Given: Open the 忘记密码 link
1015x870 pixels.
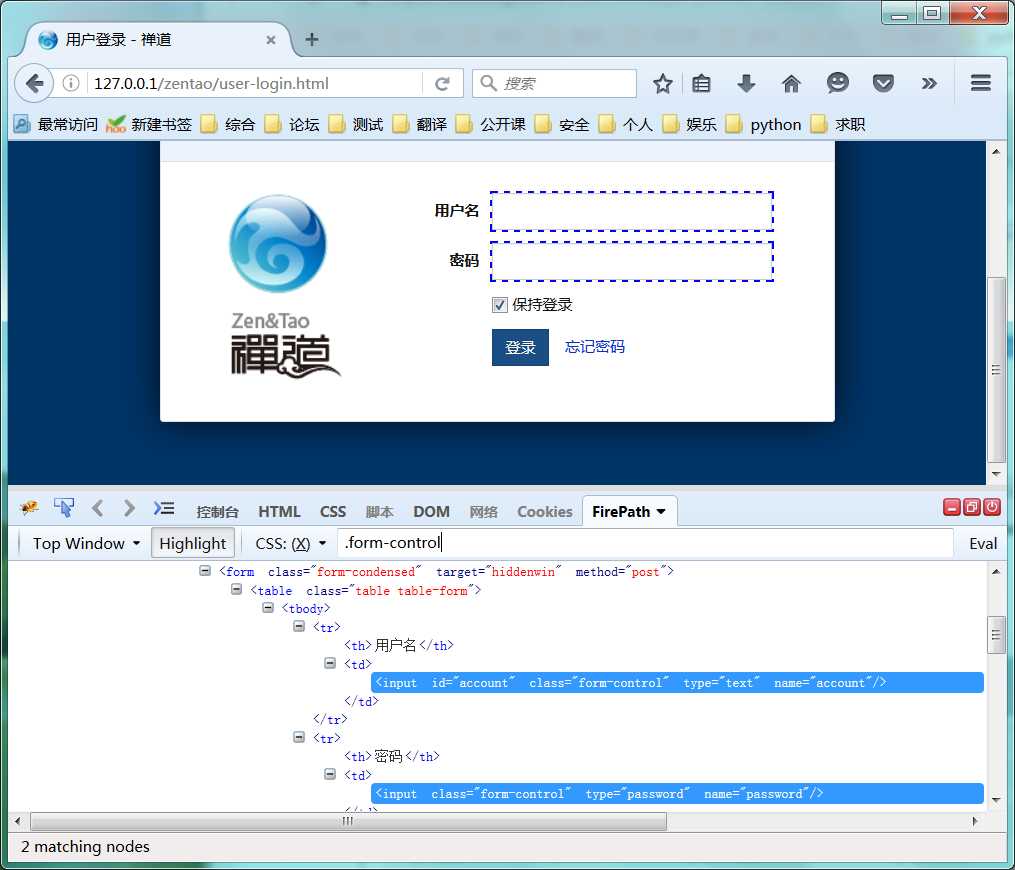Looking at the screenshot, I should [594, 347].
